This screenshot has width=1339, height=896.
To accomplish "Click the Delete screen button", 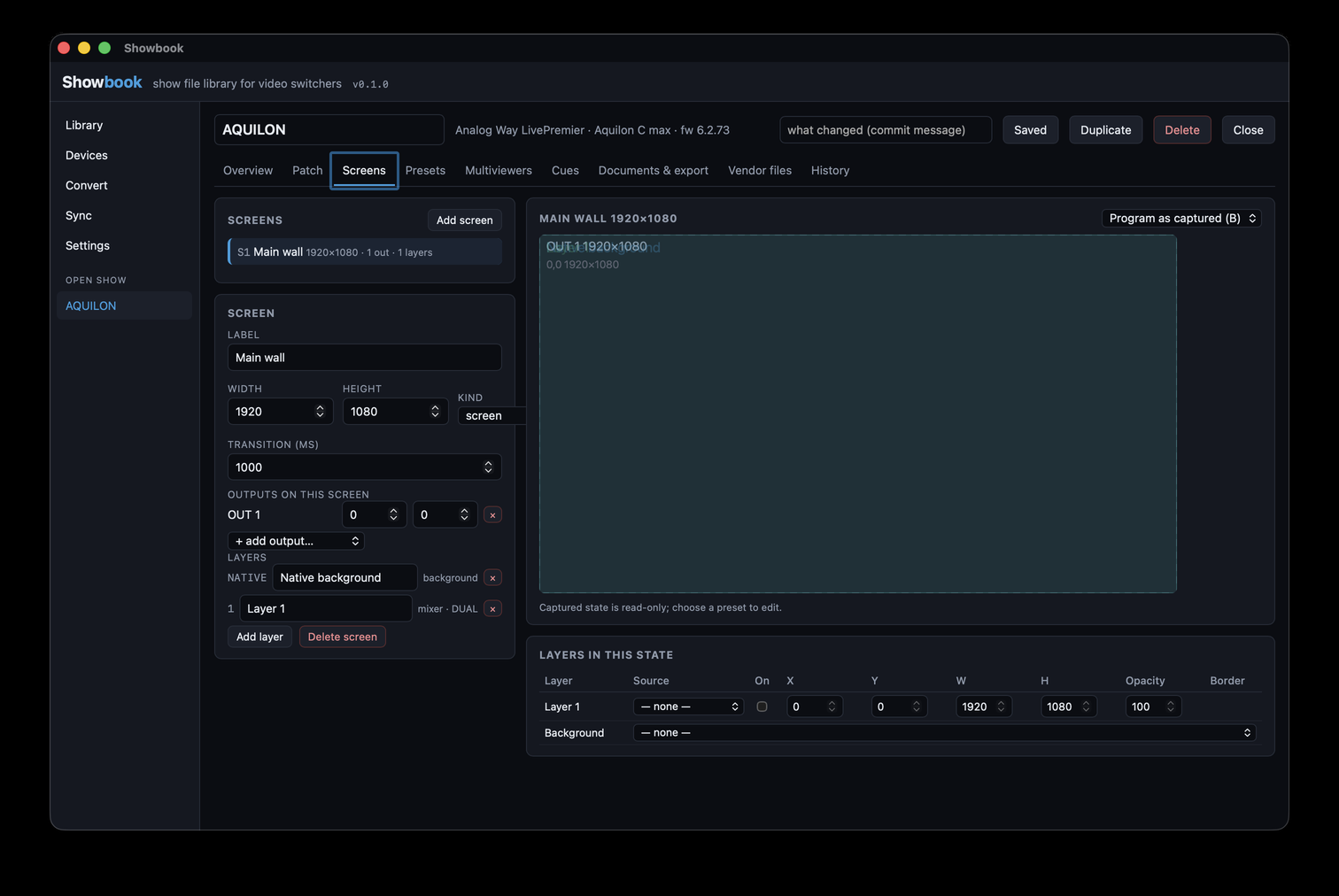I will click(x=342, y=637).
